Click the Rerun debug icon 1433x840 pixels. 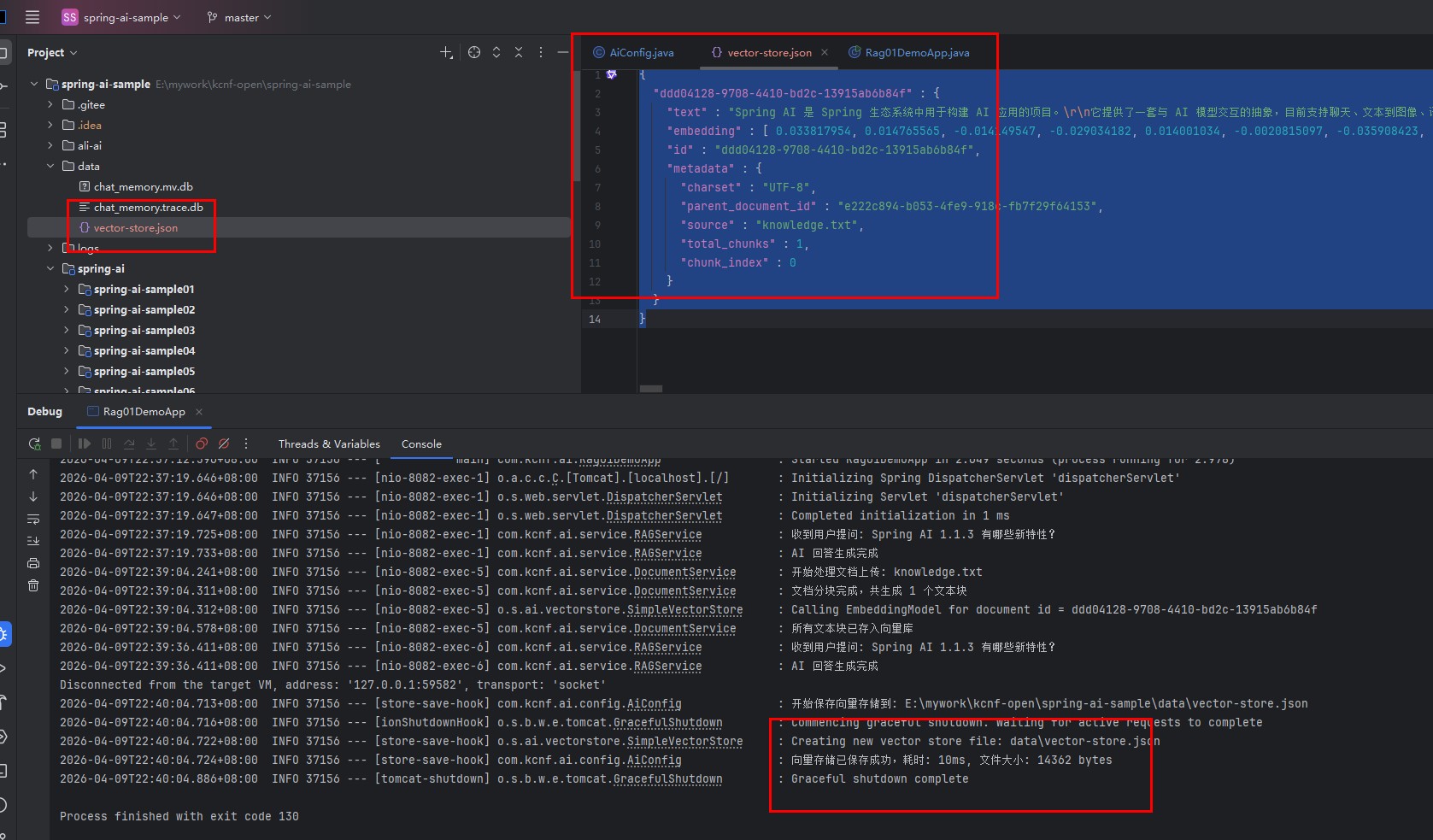[x=34, y=443]
